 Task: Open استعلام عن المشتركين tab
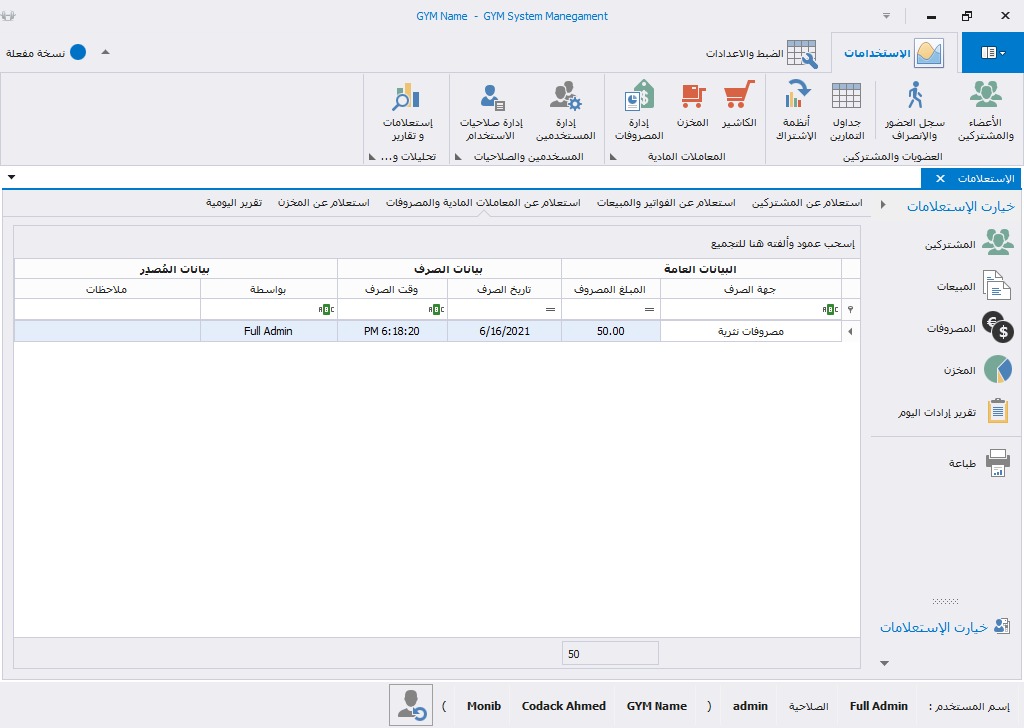pyautogui.click(x=807, y=202)
